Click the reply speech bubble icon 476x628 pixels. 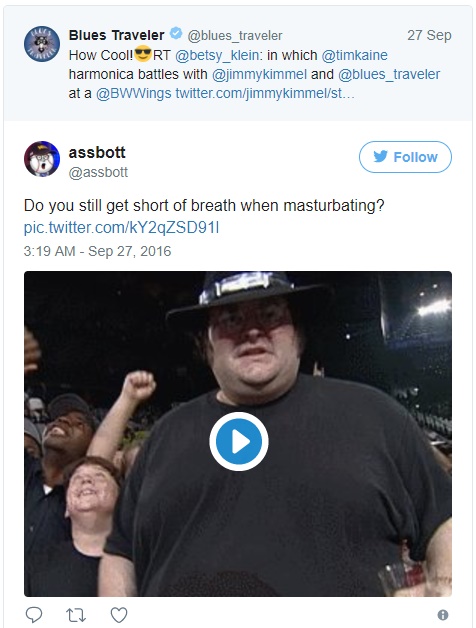click(x=34, y=615)
